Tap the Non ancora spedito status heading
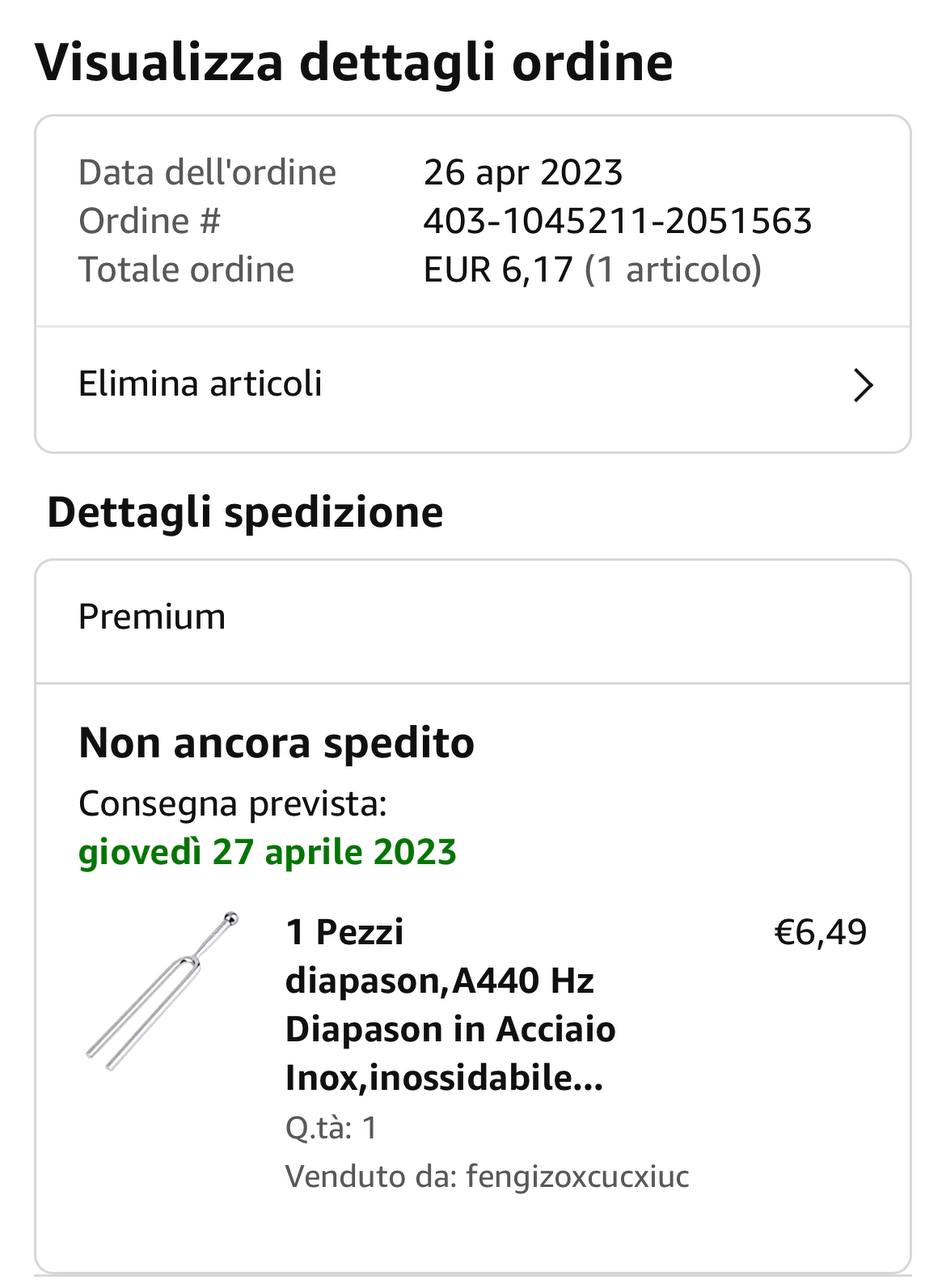 [277, 743]
